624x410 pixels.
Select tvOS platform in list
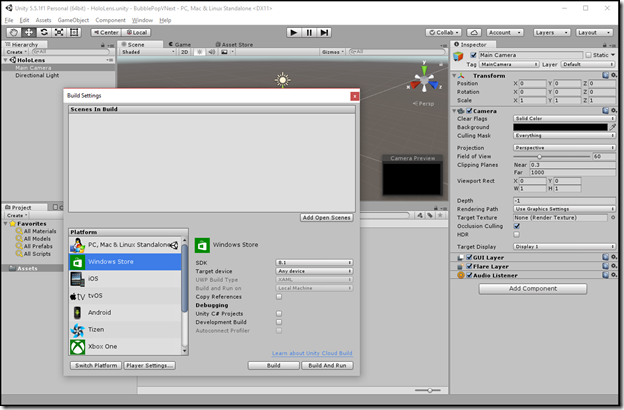(125, 296)
